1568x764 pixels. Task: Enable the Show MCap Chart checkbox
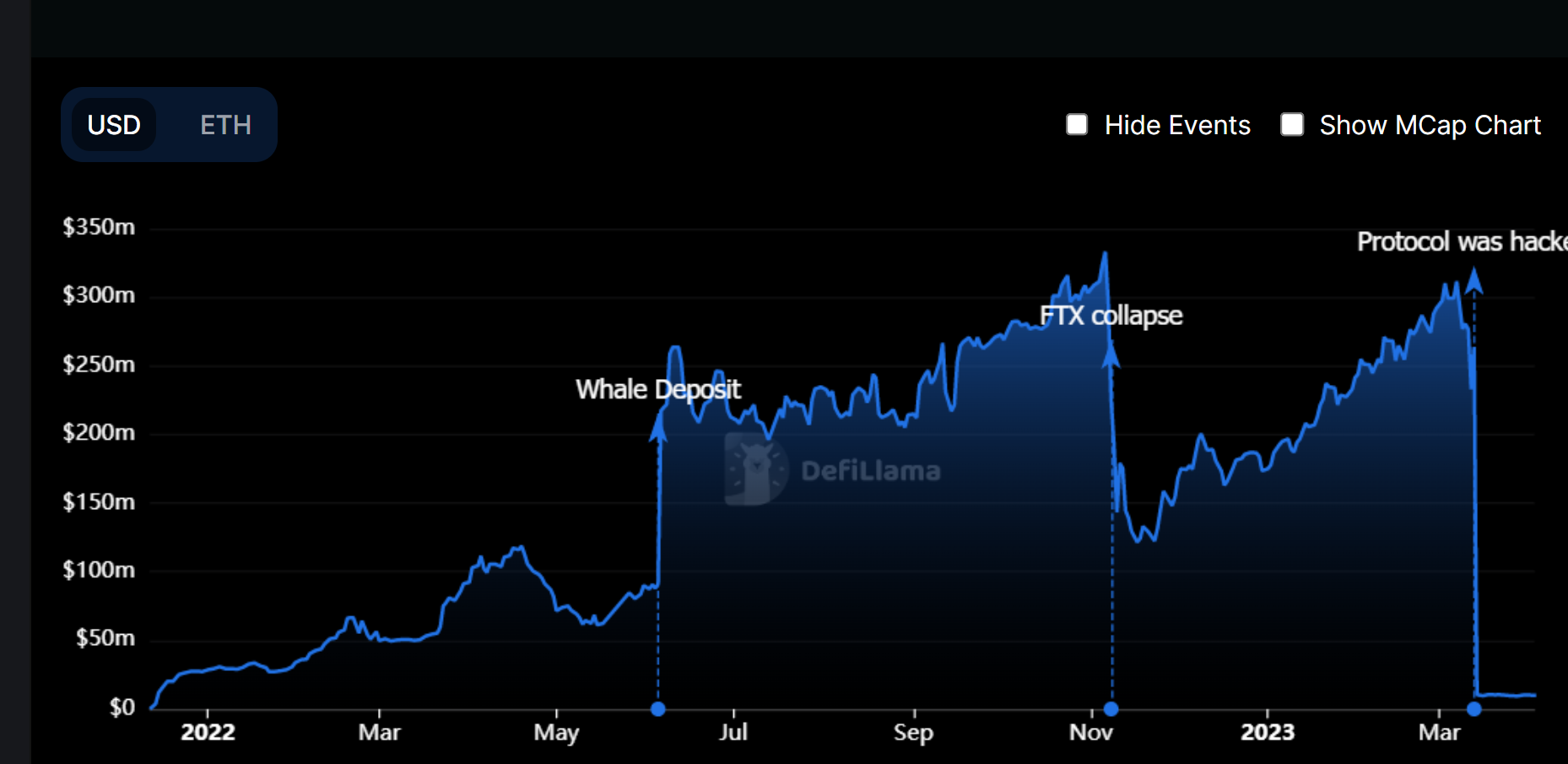(1292, 125)
